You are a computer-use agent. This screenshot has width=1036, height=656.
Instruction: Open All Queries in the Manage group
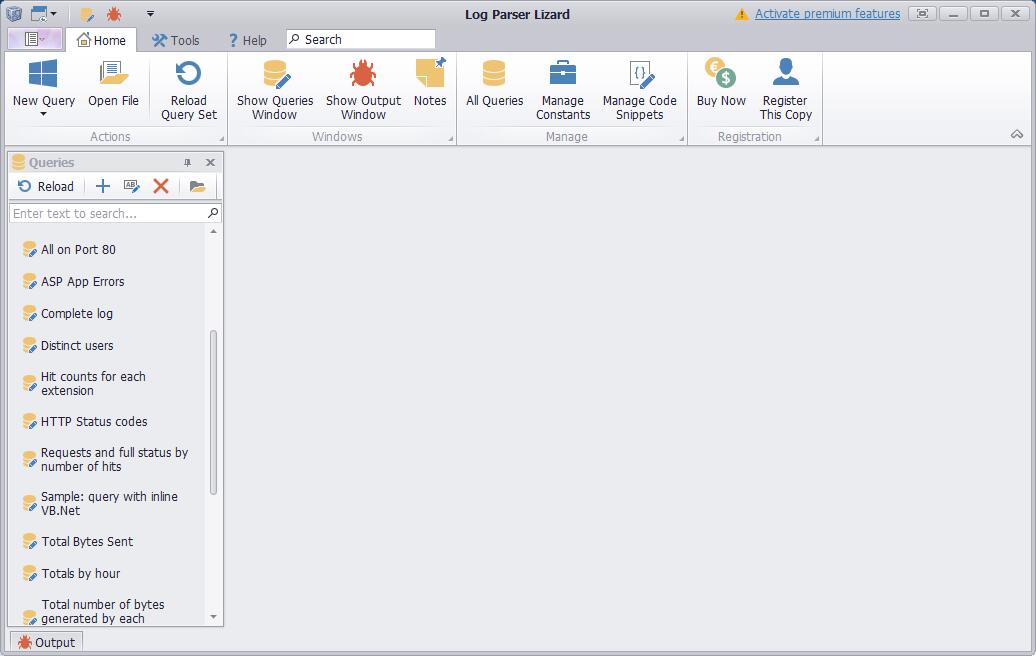point(494,83)
